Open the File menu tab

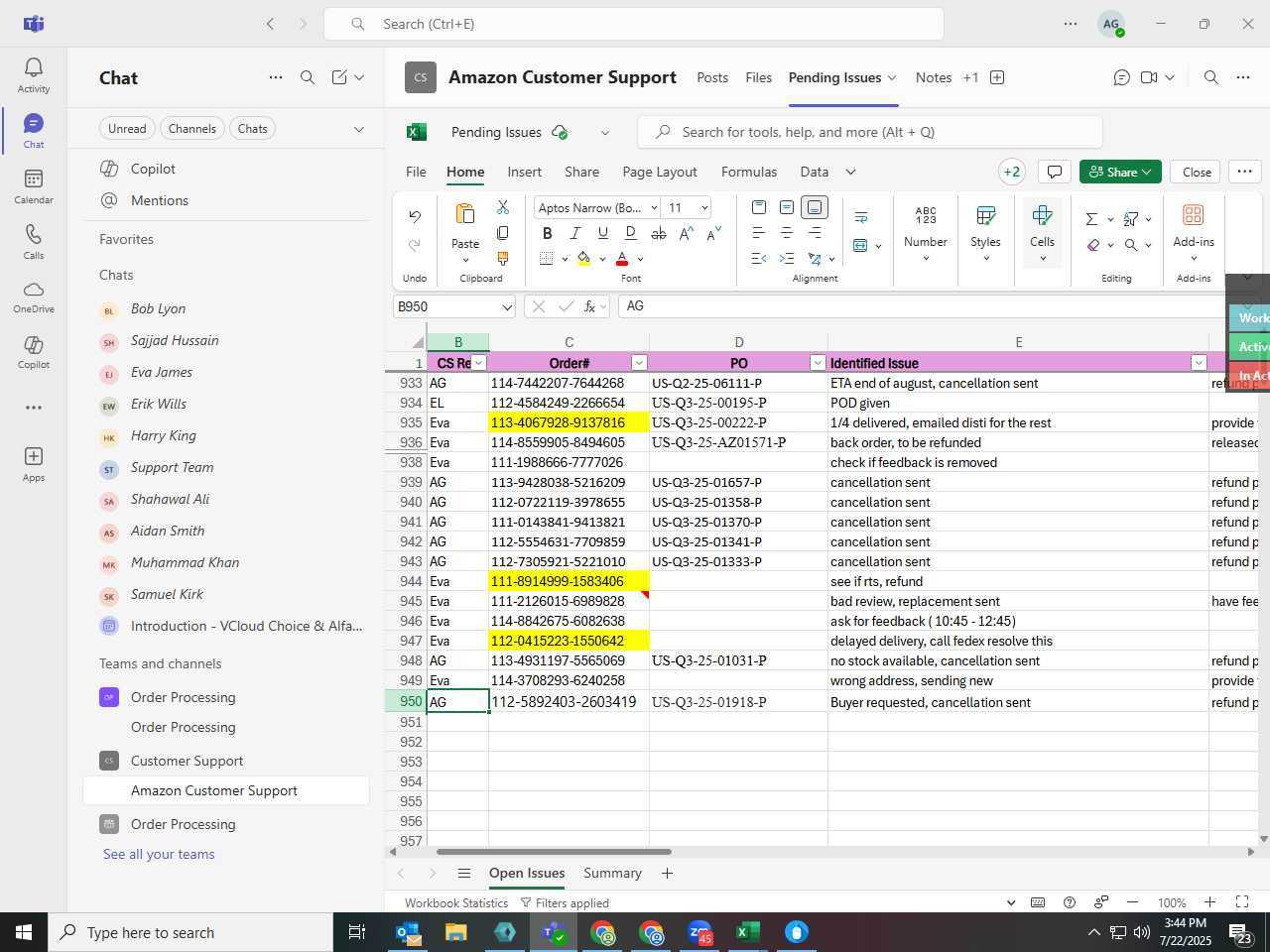point(416,172)
